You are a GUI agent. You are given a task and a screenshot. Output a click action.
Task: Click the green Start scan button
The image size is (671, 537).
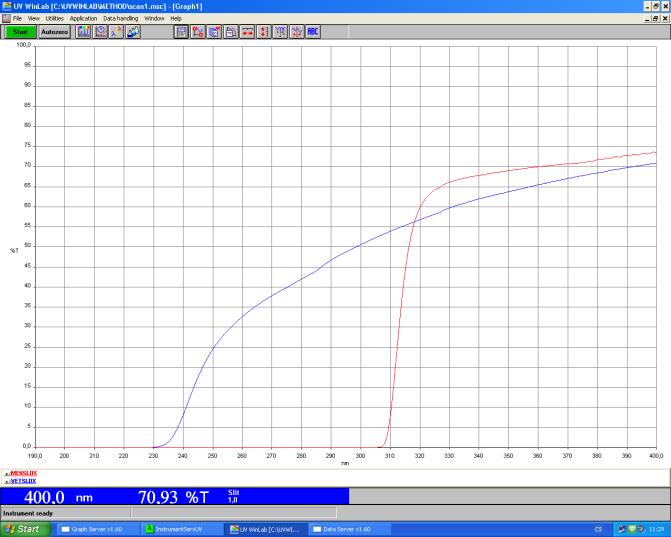(x=20, y=32)
